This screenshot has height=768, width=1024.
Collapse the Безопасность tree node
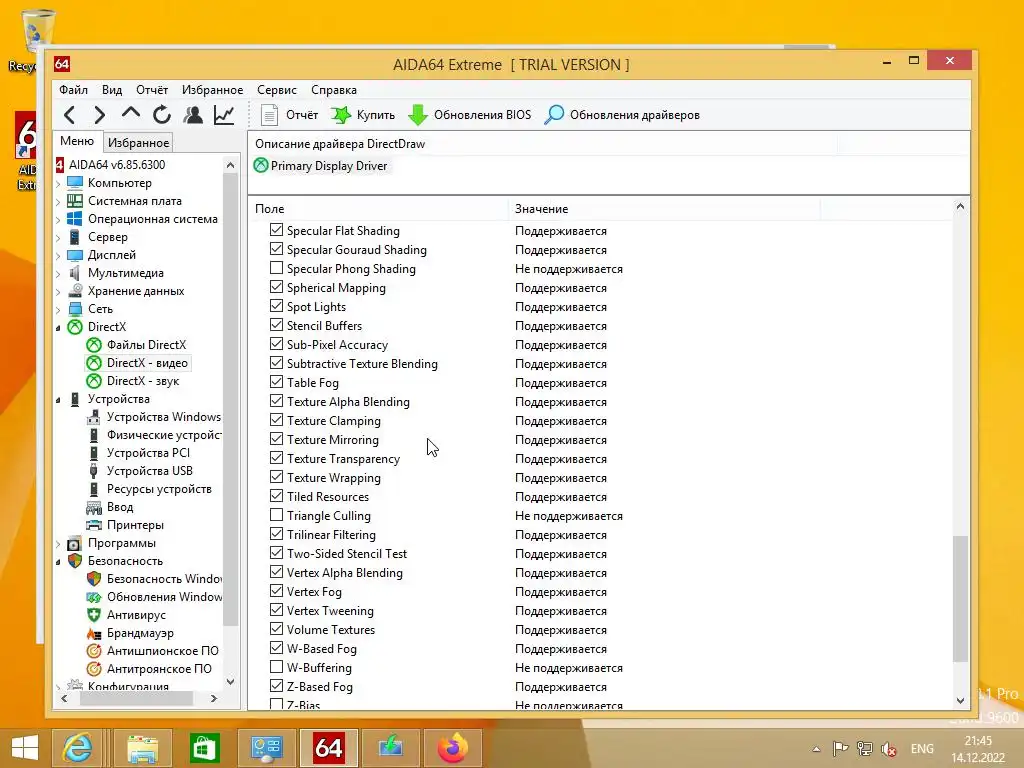(x=58, y=562)
